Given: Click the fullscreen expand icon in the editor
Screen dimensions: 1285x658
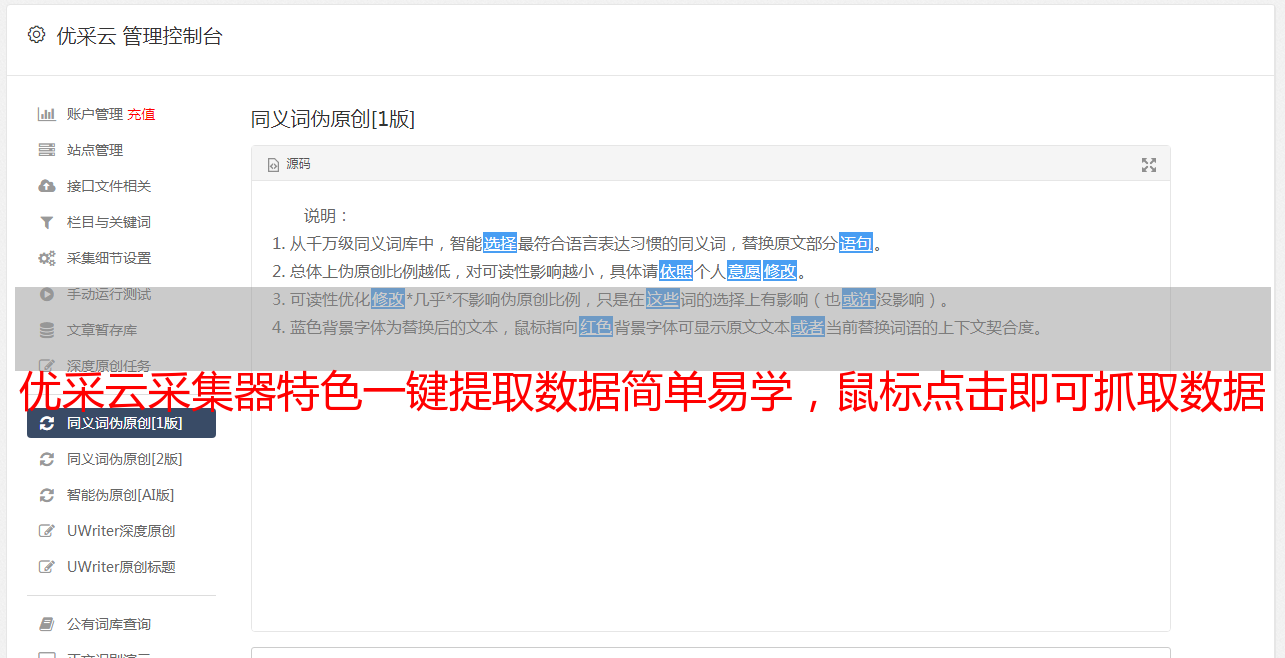Looking at the screenshot, I should click(1149, 165).
